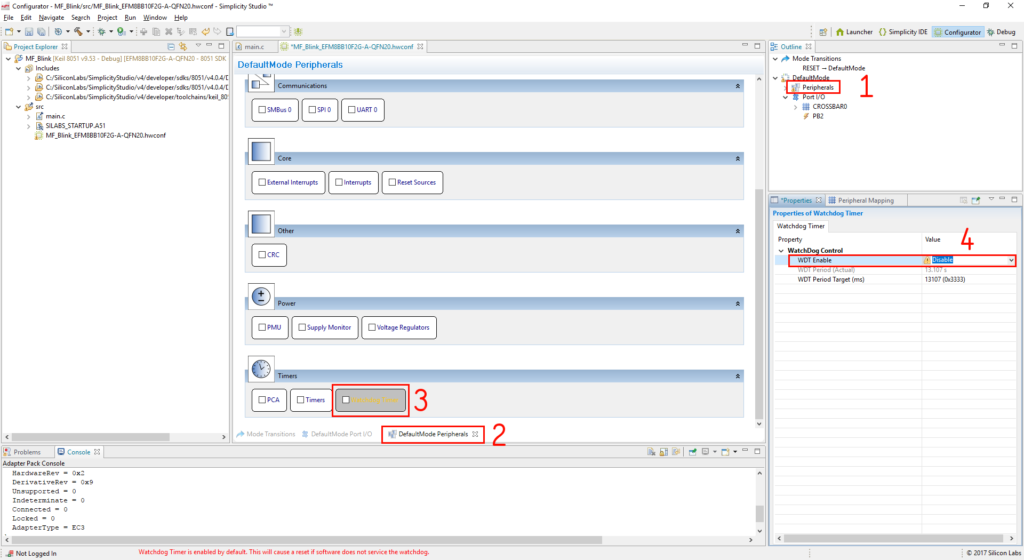Viewport: 1024px width, 560px height.
Task: Expand the SILABS_STARTUP.A51 file node
Action: point(27,126)
